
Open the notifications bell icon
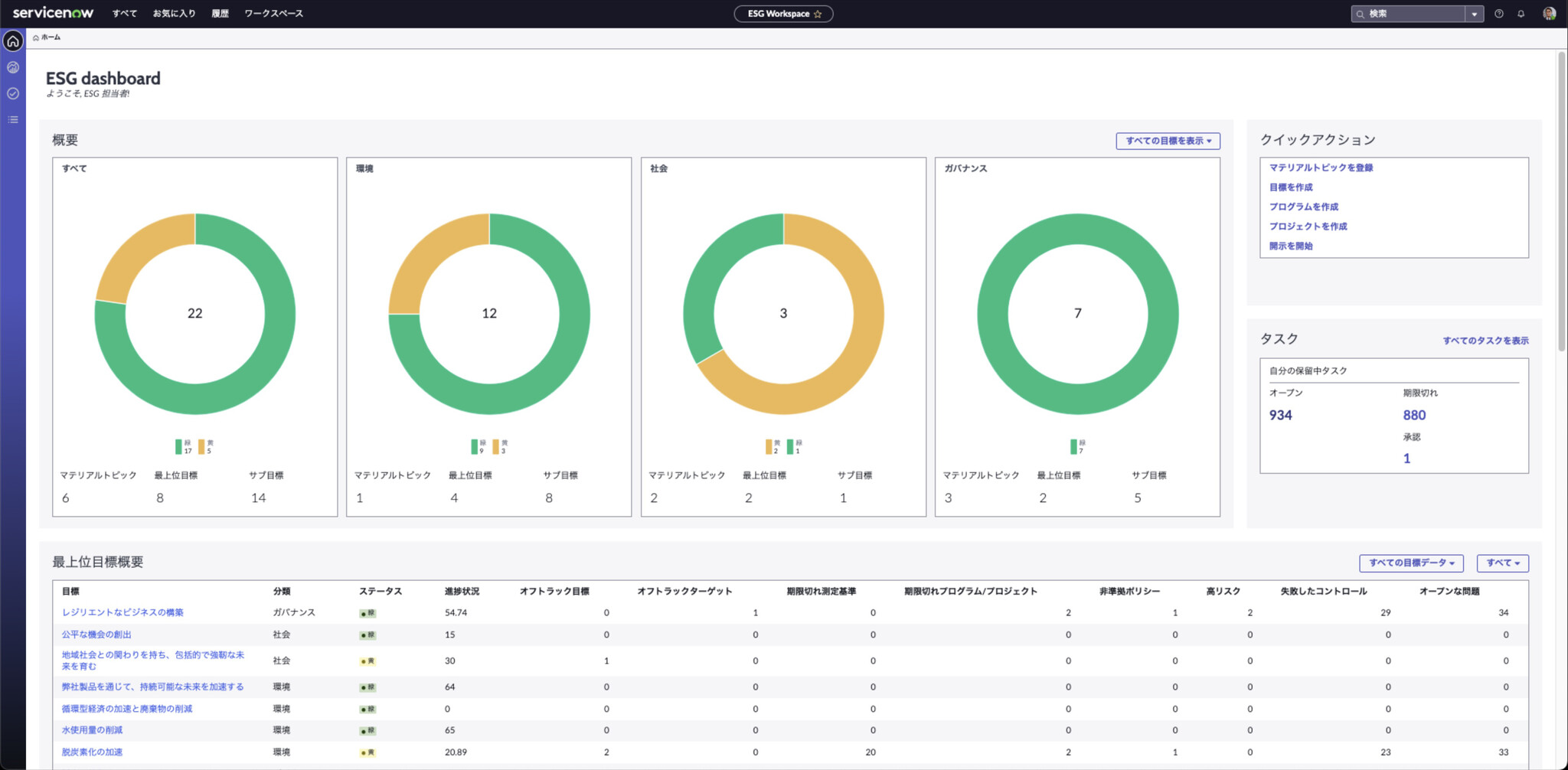tap(1521, 13)
